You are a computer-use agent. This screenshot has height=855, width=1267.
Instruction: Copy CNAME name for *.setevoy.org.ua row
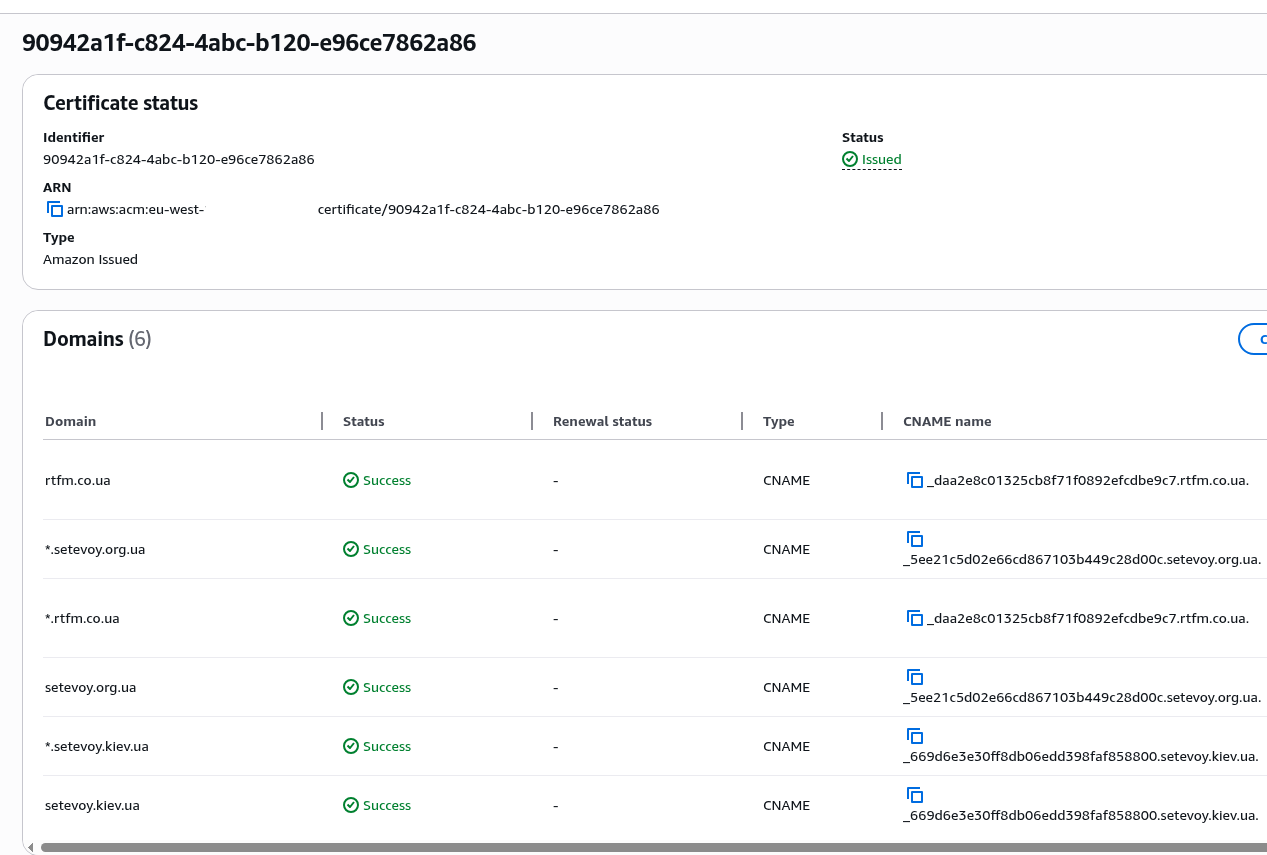tap(914, 539)
